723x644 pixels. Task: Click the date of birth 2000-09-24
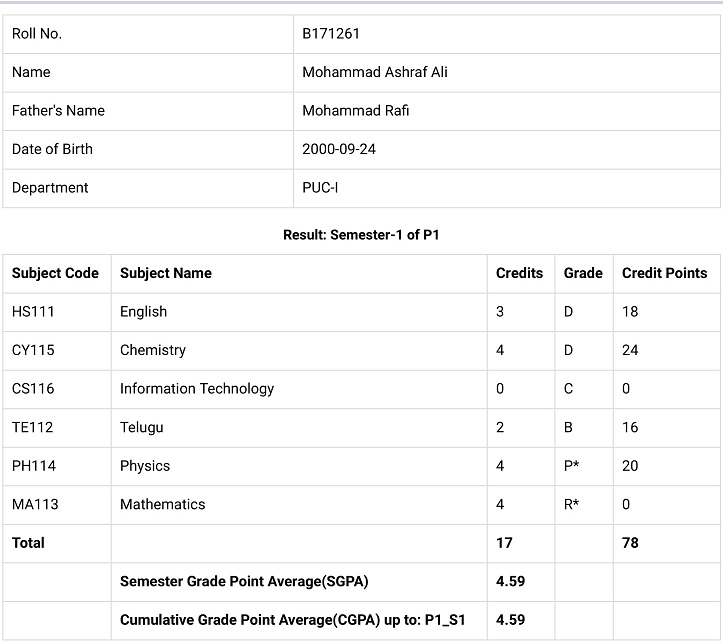click(x=339, y=149)
